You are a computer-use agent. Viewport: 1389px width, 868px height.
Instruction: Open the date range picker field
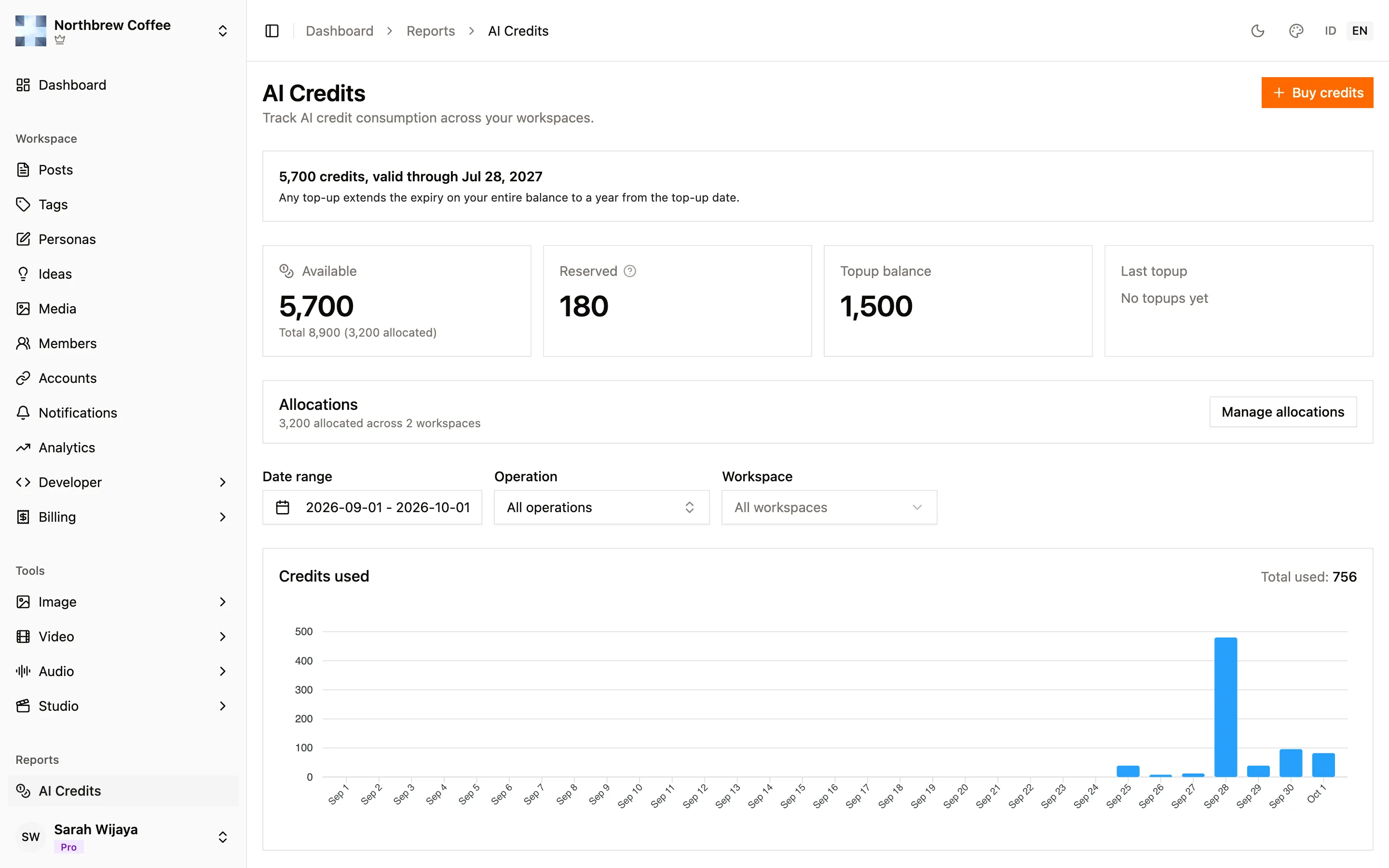coord(372,507)
